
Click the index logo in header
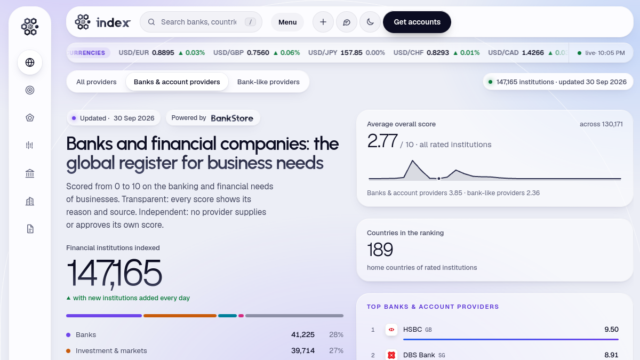(x=102, y=22)
